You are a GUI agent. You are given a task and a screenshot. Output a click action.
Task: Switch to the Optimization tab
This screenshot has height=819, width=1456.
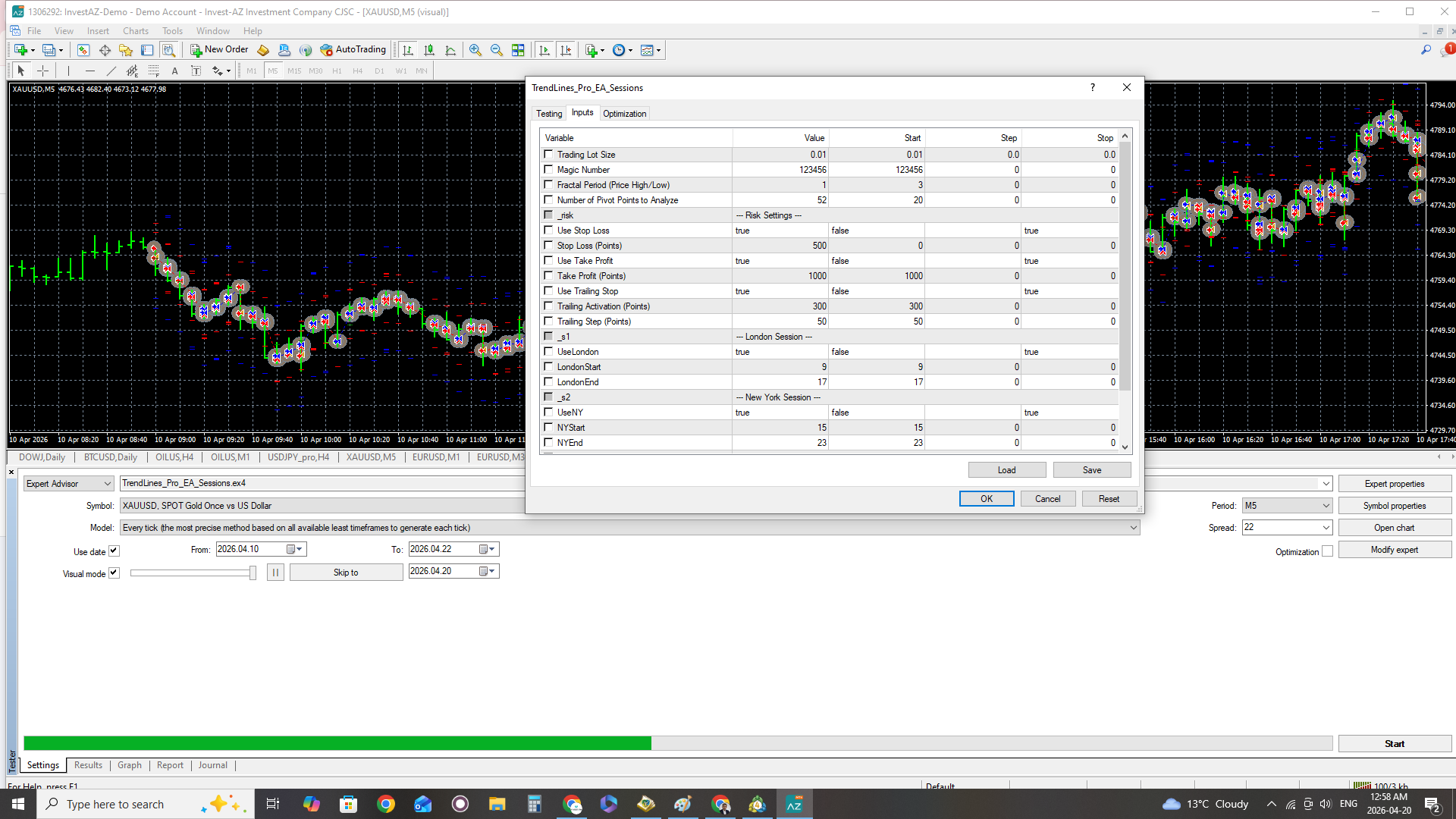point(624,114)
